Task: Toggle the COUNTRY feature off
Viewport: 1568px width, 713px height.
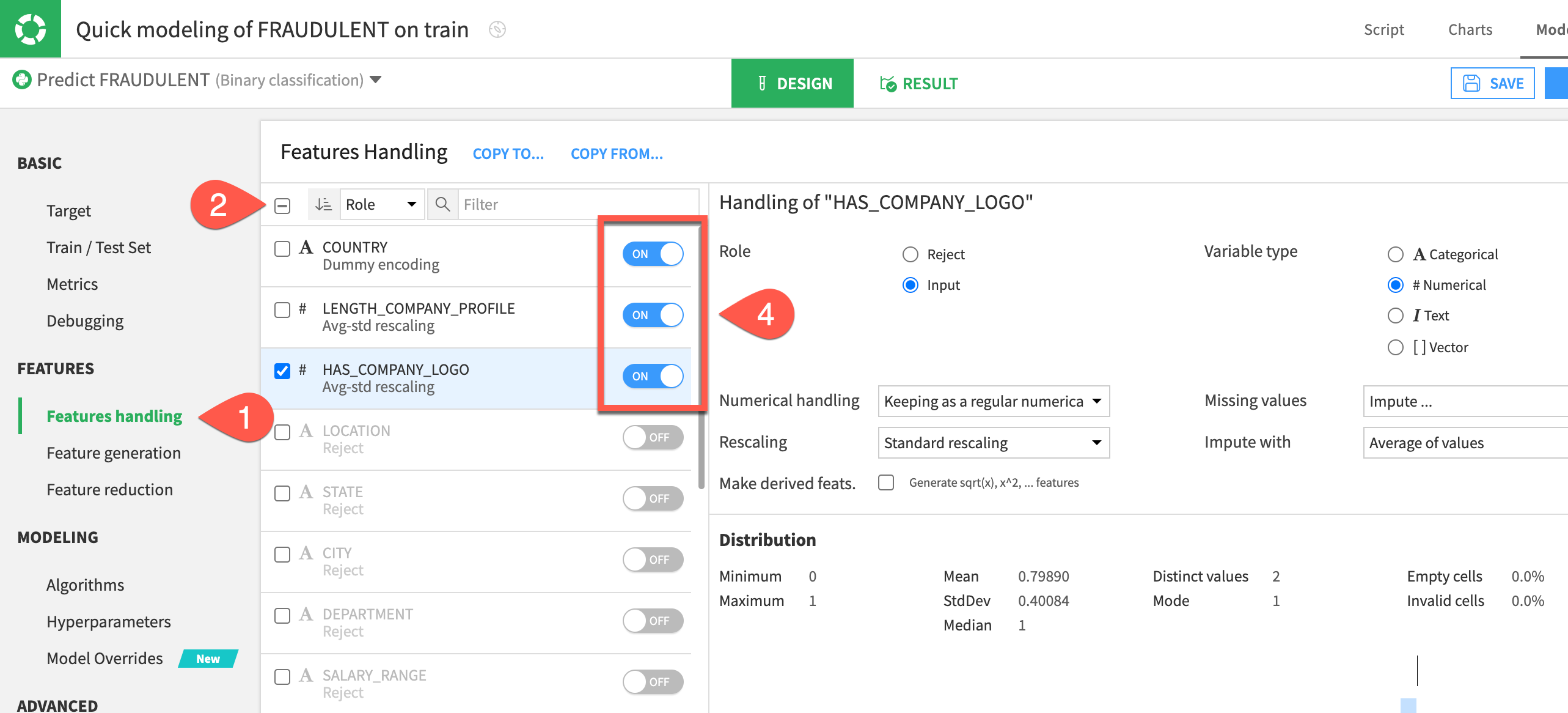Action: [653, 254]
